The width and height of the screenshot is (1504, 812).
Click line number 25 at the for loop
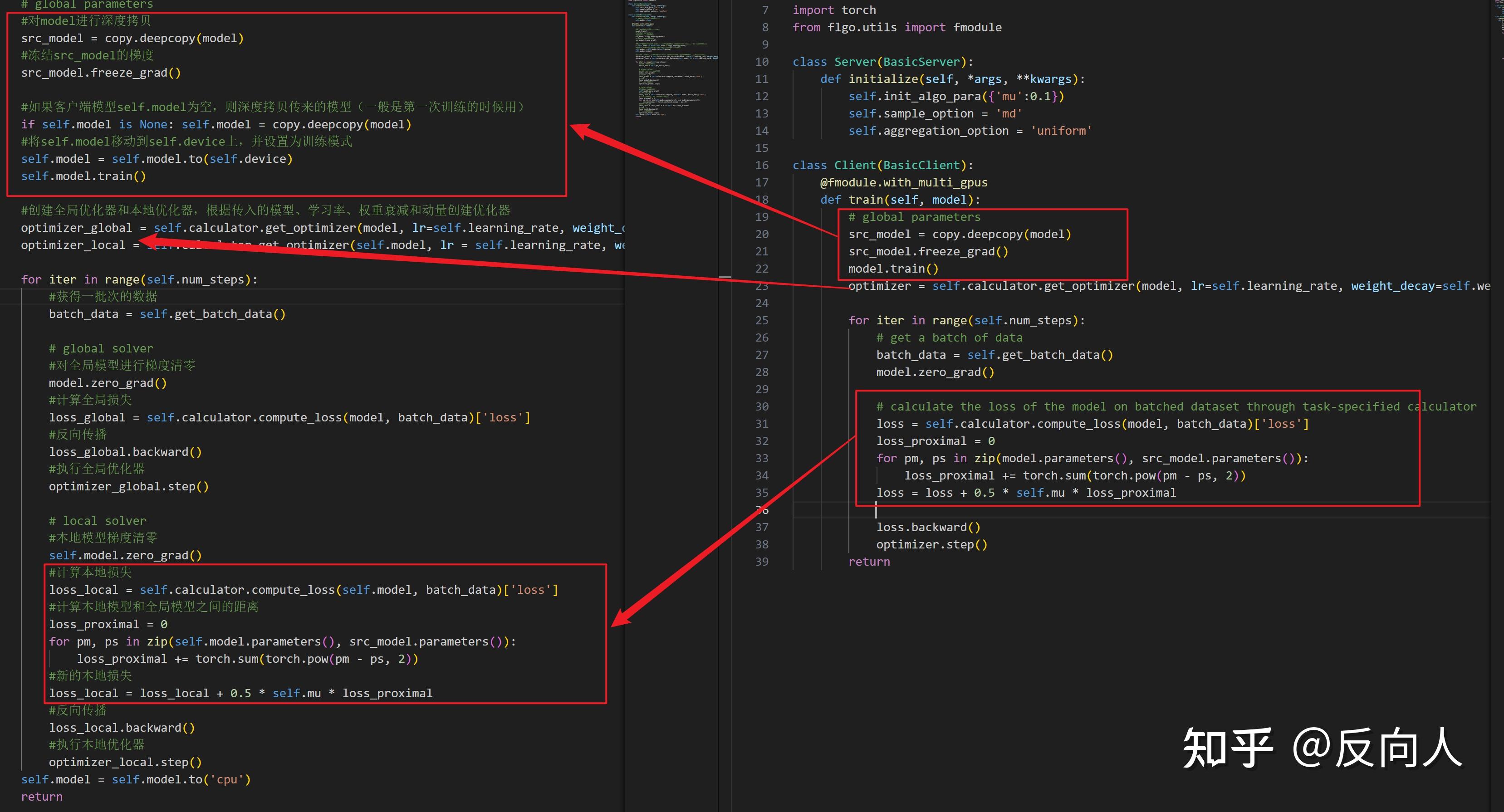761,320
